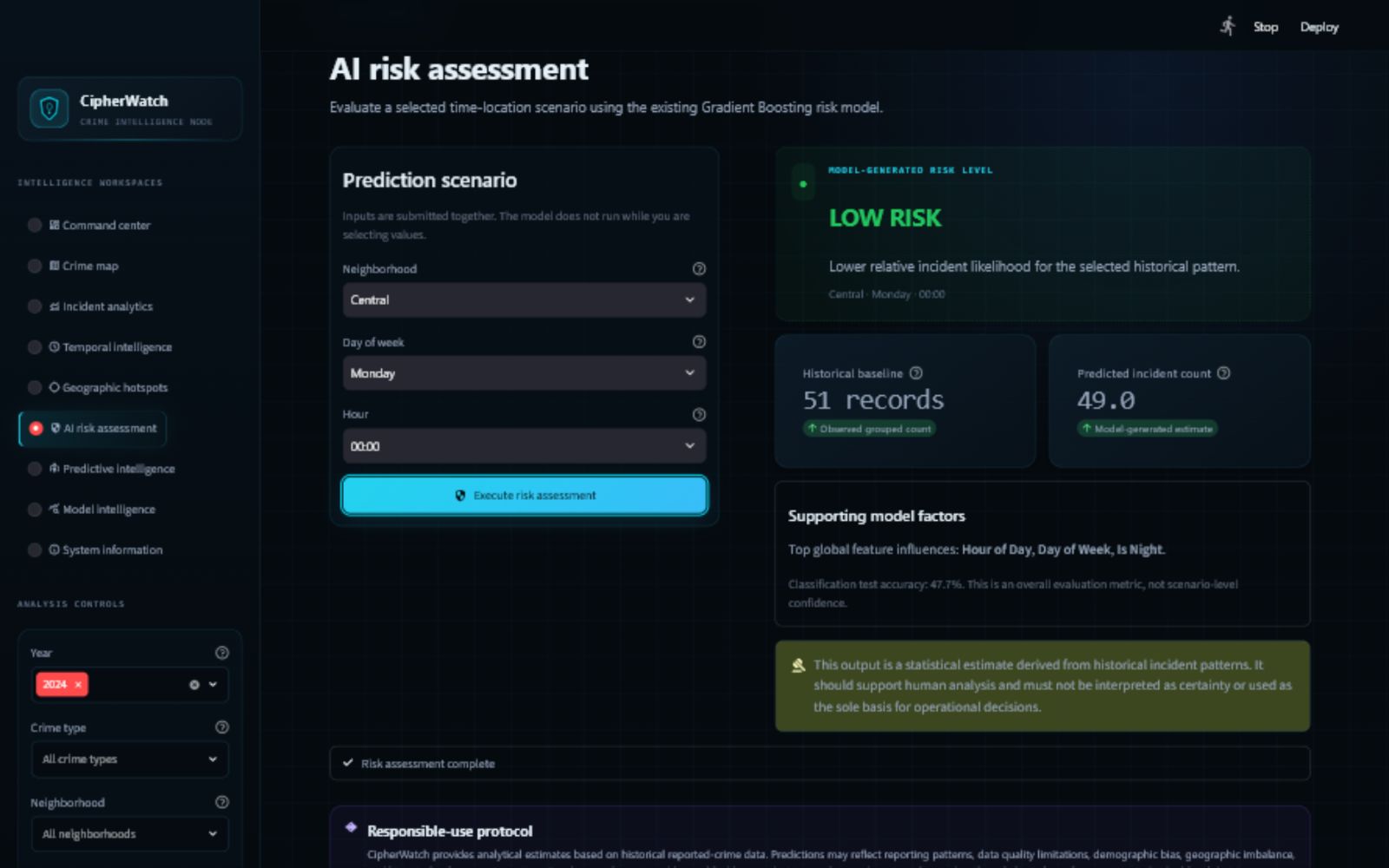Click the Responsible-use protocol heading

[450, 831]
